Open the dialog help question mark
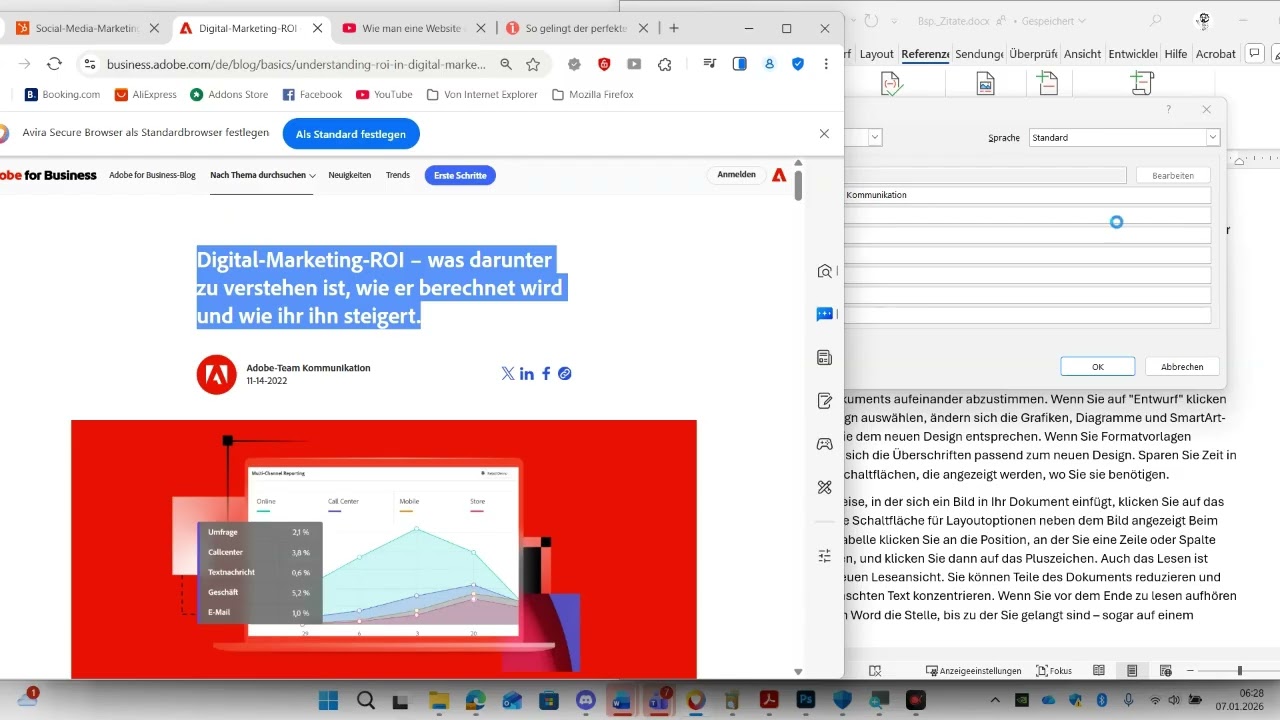The width and height of the screenshot is (1280, 720). 1169,109
